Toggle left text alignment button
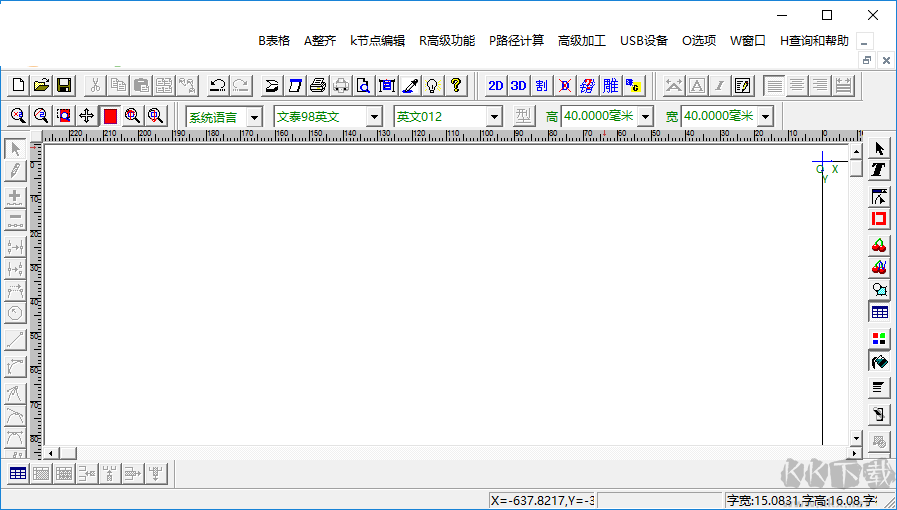Screen dimensions: 897x510 [774, 86]
